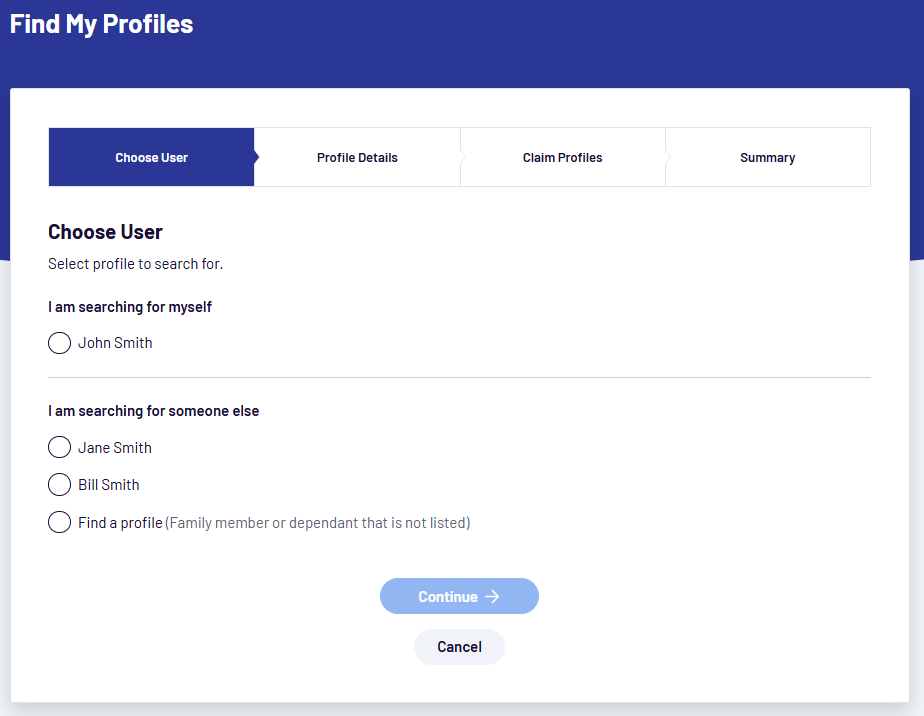Select the 'Find a profile' radio button
This screenshot has height=716, width=924.
(60, 522)
